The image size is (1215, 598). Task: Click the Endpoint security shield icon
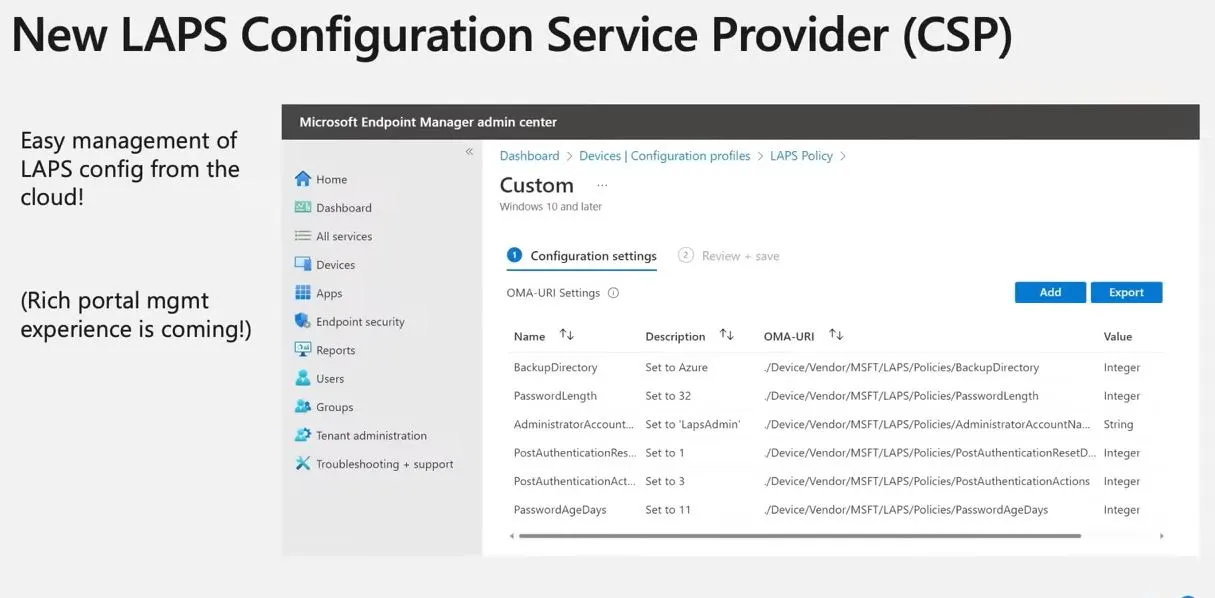point(303,321)
